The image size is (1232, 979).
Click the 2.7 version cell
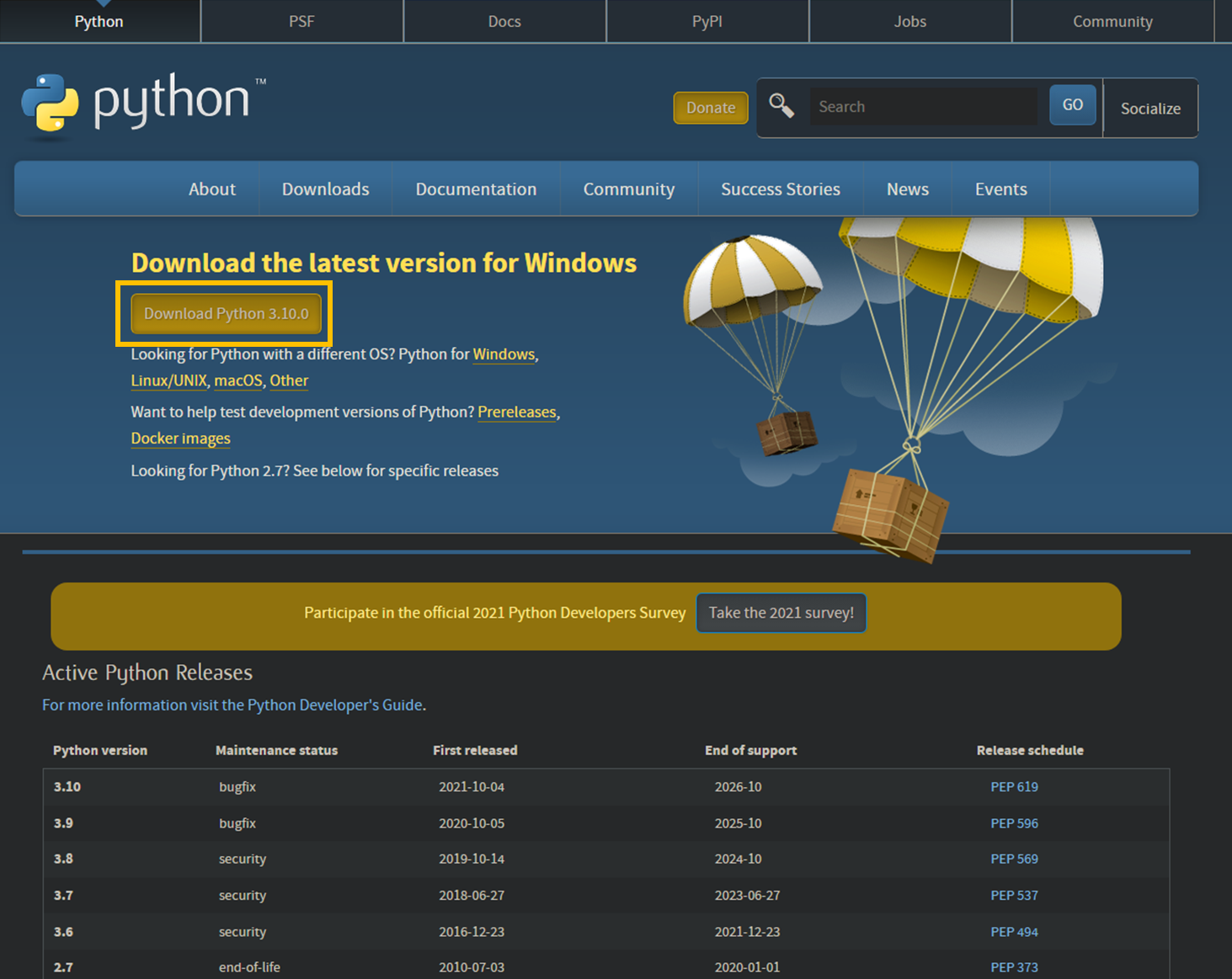(63, 967)
